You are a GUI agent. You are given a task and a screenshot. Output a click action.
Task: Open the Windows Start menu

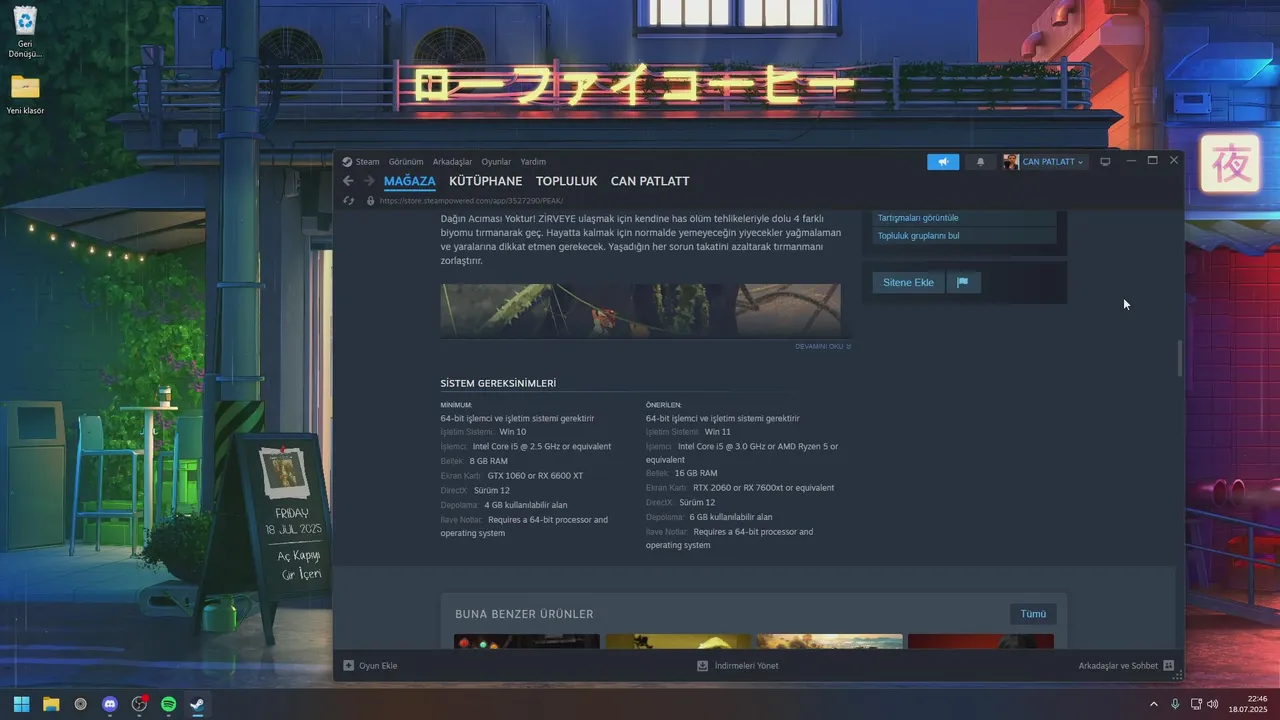point(22,704)
